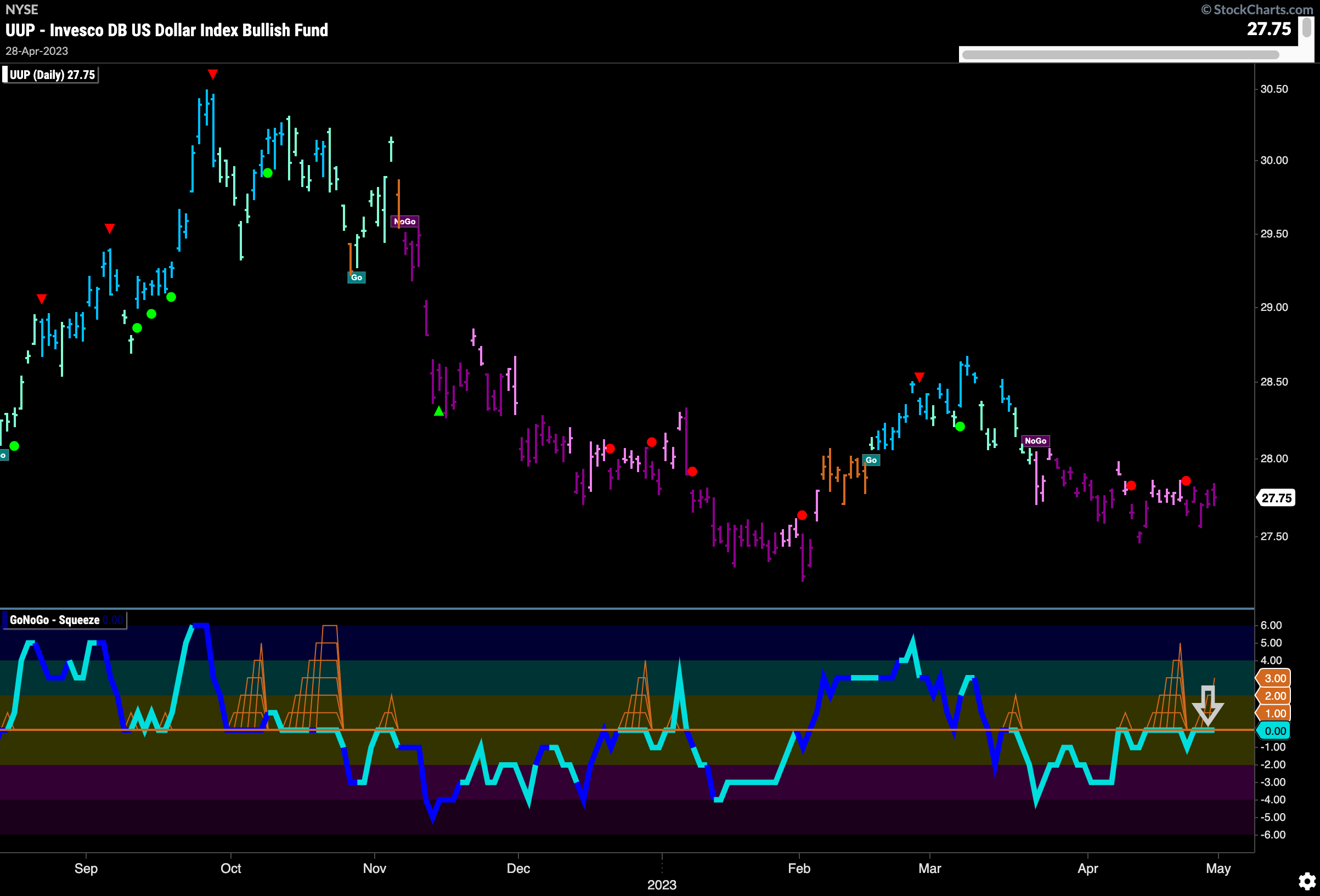This screenshot has width=1320, height=896.
Task: Click the Dec label on the time axis
Action: [x=518, y=868]
